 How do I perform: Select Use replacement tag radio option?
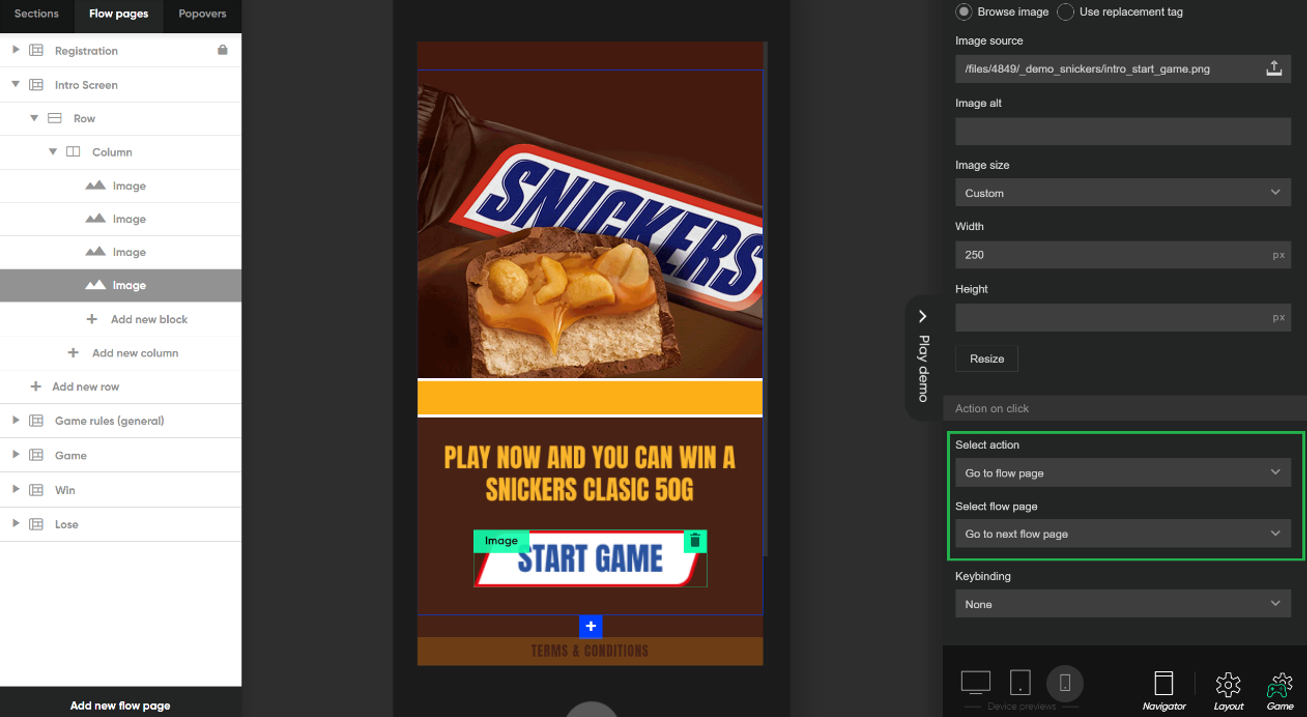pos(1066,12)
